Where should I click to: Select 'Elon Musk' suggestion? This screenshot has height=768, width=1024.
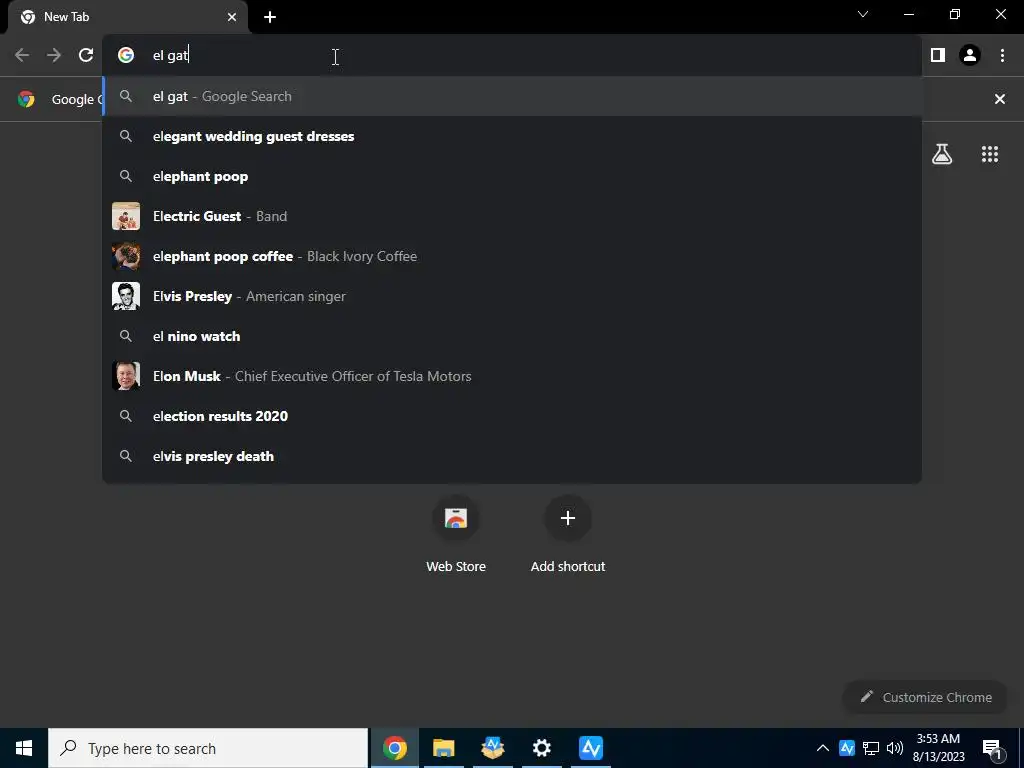pos(512,376)
